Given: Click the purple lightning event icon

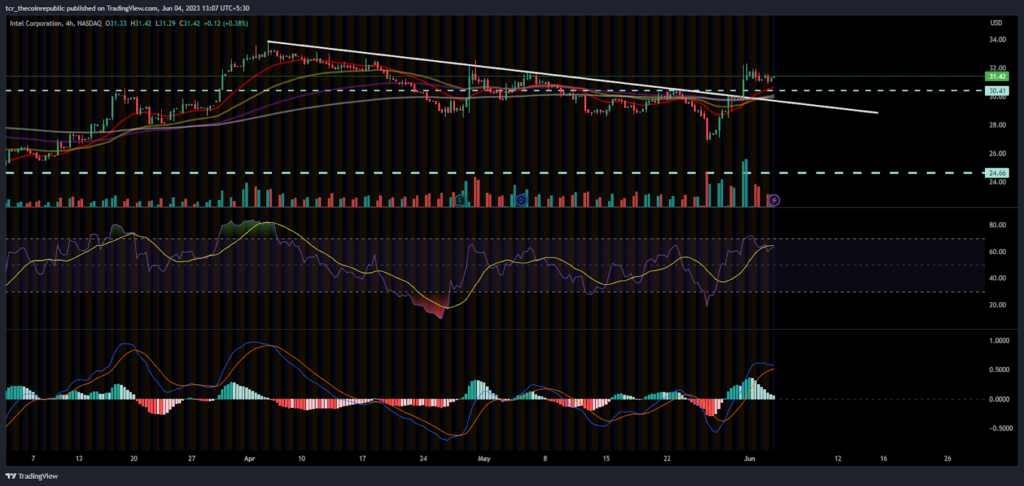Looking at the screenshot, I should click(774, 199).
